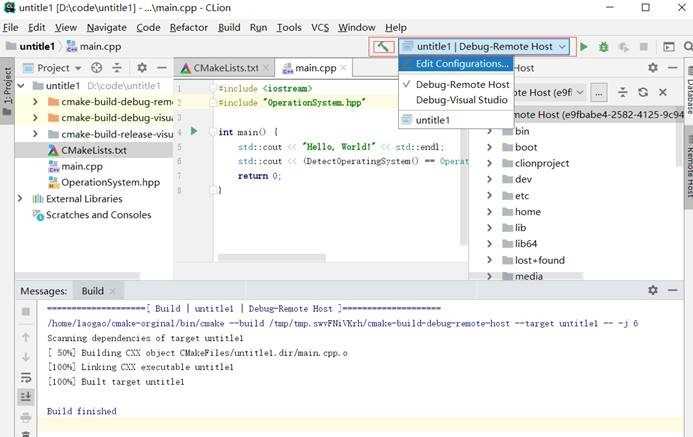Hide the Project panel using minus icon

(162, 68)
